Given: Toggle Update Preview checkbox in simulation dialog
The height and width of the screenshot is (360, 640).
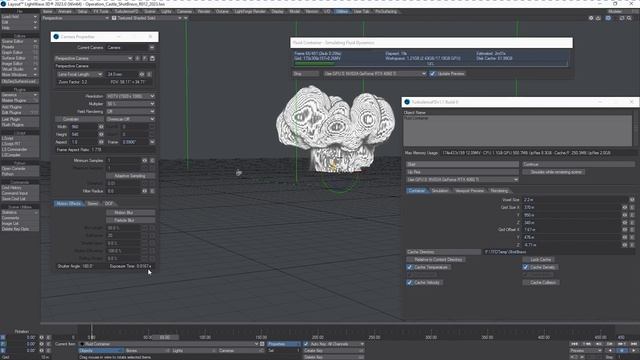Looking at the screenshot, I should click(x=432, y=74).
